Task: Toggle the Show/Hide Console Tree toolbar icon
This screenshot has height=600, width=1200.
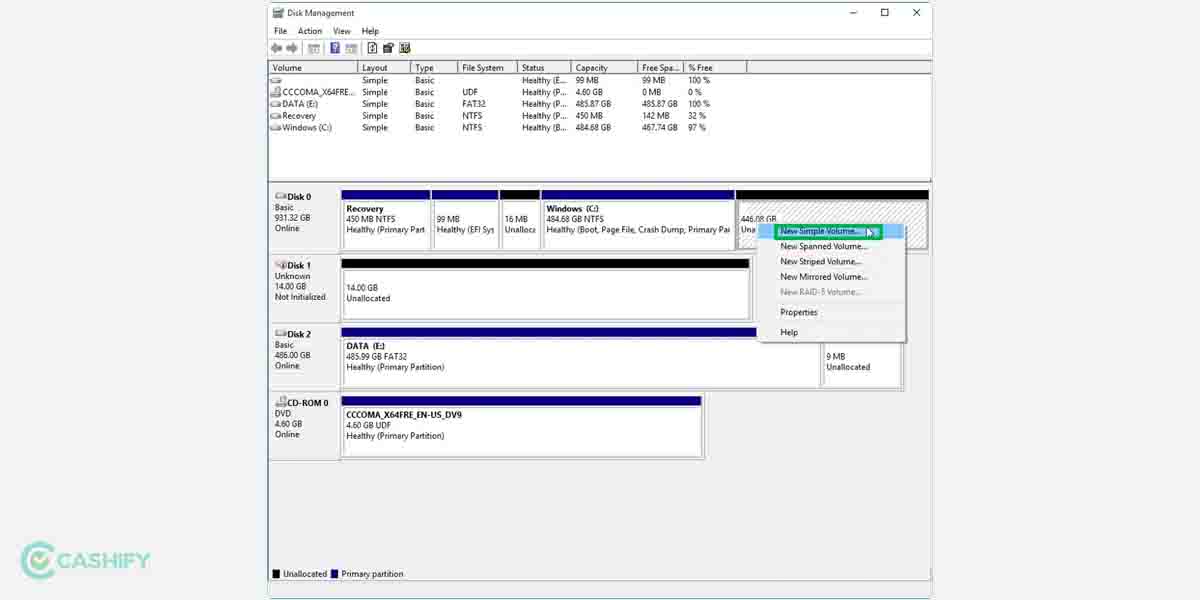Action: (x=315, y=48)
